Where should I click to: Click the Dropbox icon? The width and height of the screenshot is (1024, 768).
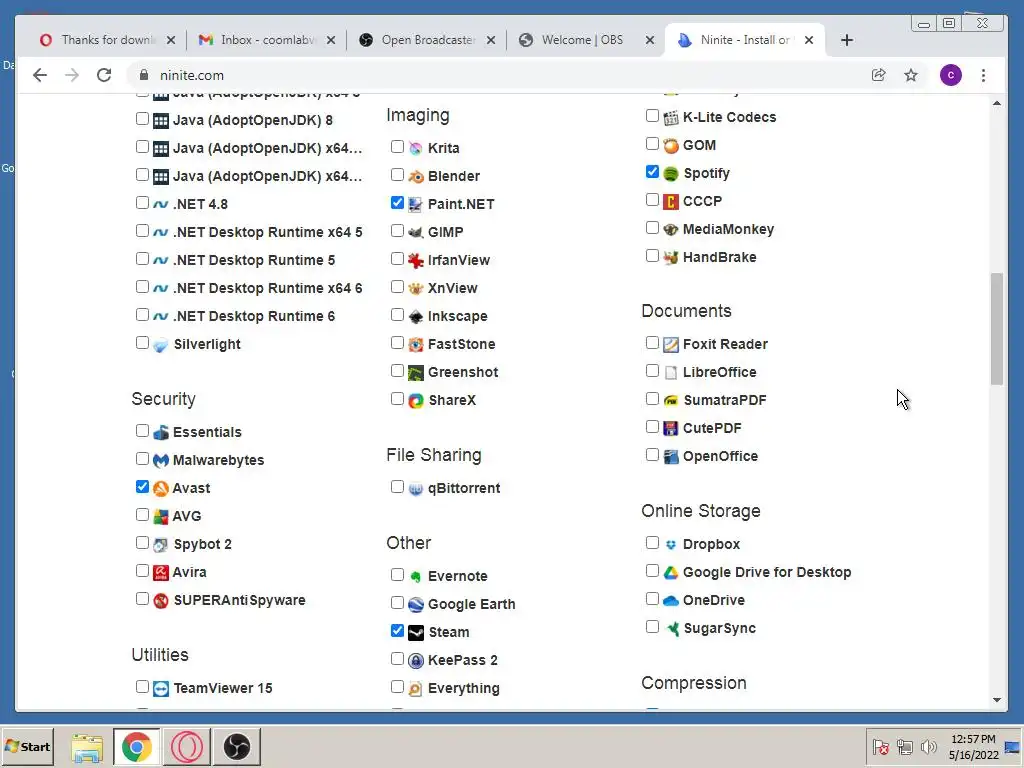click(x=671, y=545)
